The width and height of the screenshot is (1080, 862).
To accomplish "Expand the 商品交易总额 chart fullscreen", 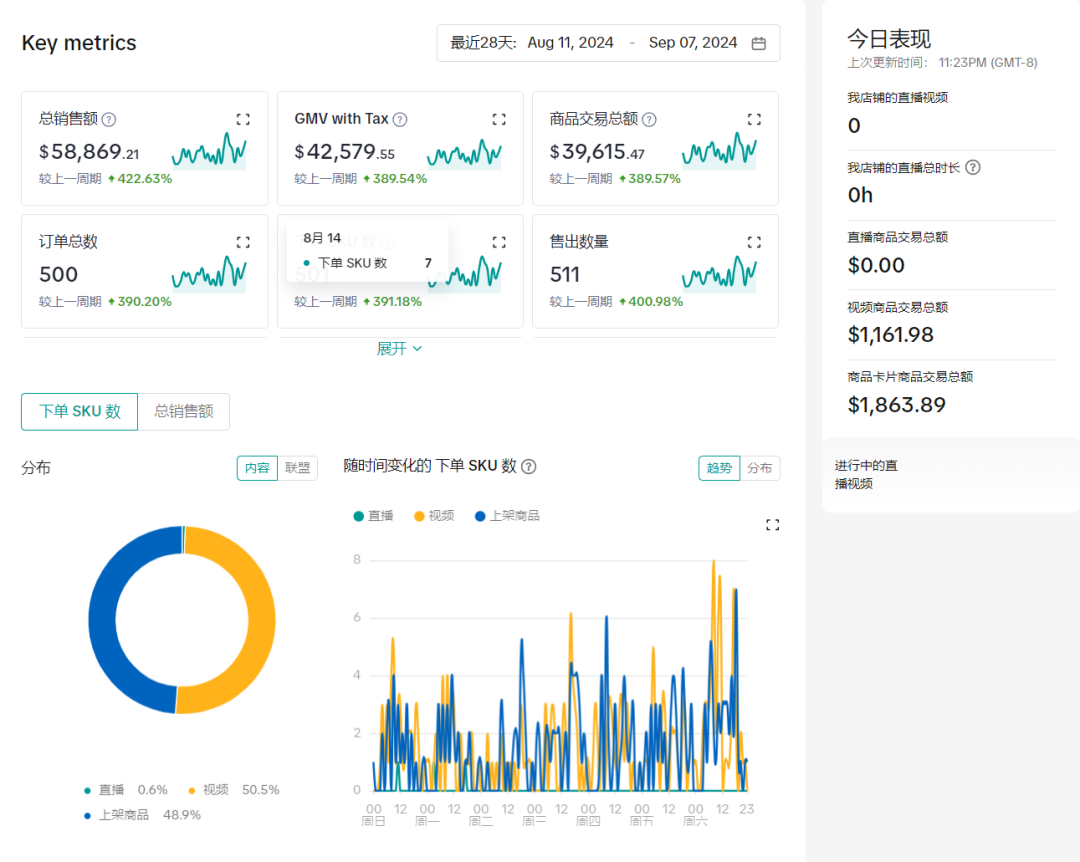I will 754,119.
